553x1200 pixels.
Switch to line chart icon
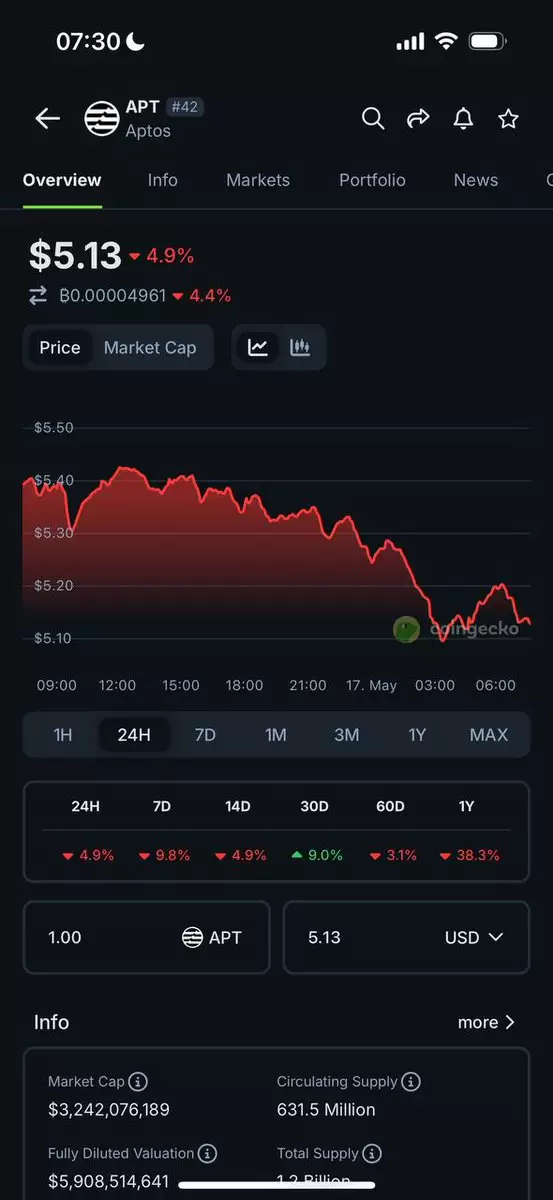click(x=258, y=348)
